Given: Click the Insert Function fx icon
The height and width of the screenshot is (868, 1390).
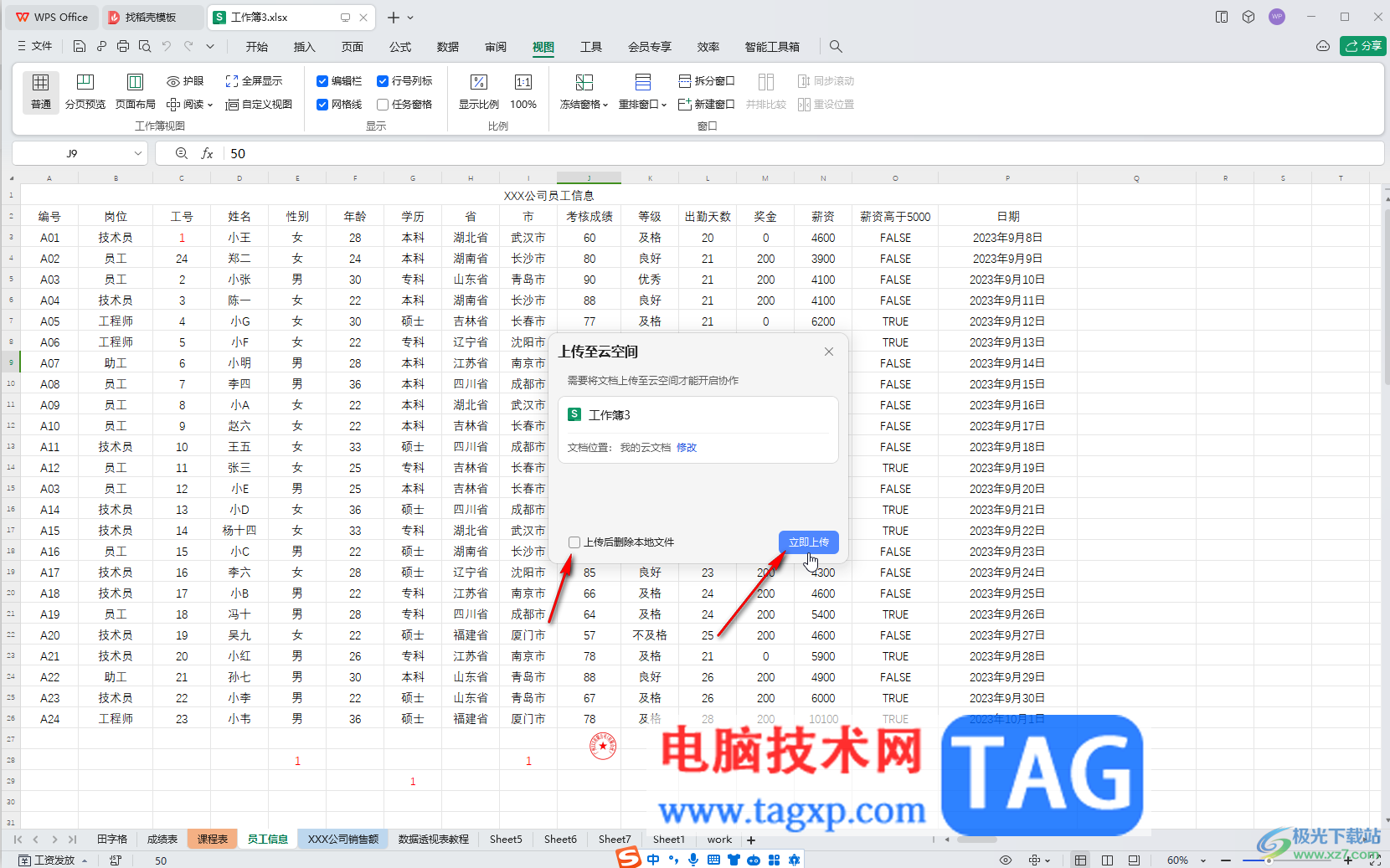Looking at the screenshot, I should tap(208, 154).
